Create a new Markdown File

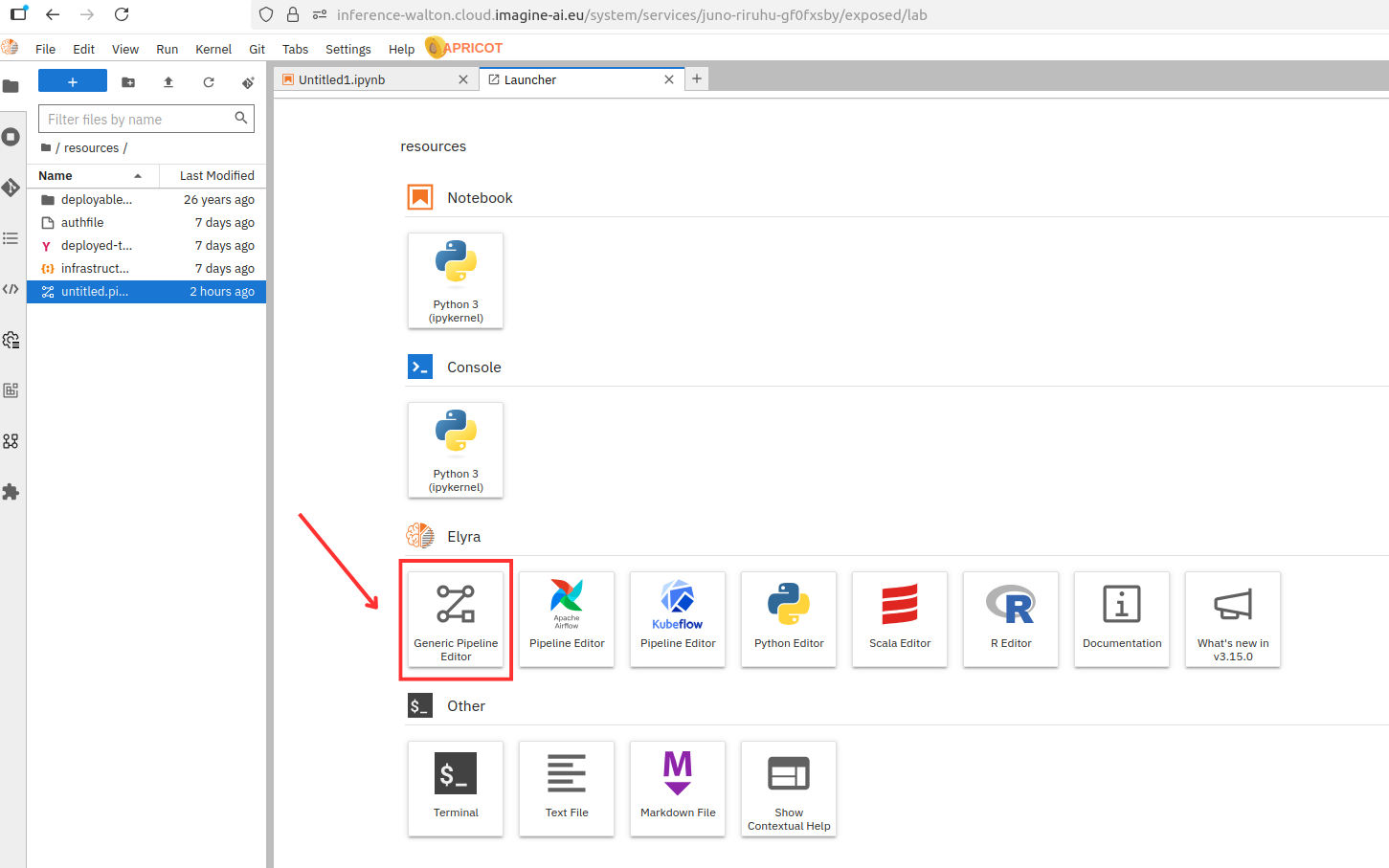pyautogui.click(x=678, y=788)
